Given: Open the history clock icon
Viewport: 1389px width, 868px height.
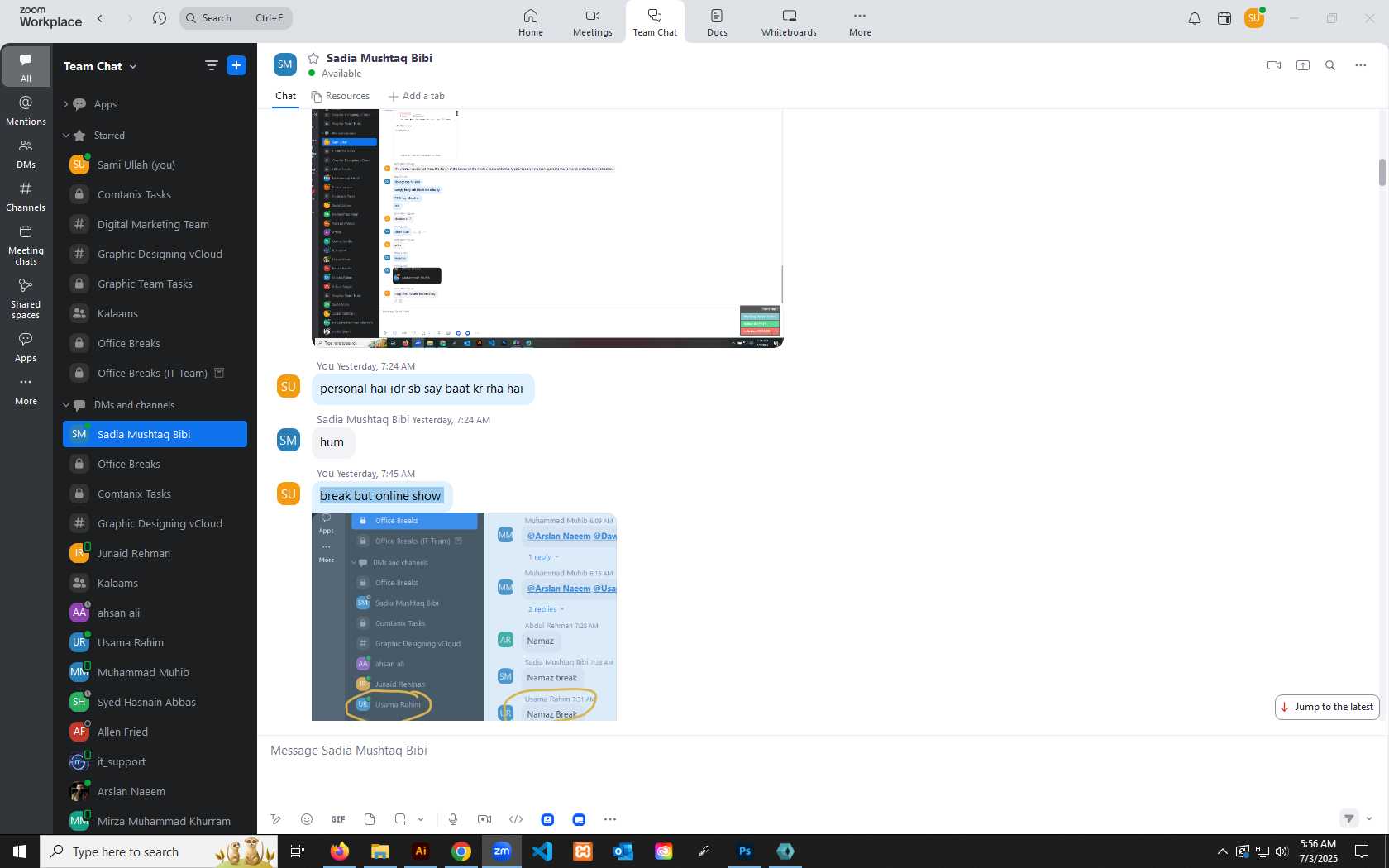Looking at the screenshot, I should click(x=160, y=18).
